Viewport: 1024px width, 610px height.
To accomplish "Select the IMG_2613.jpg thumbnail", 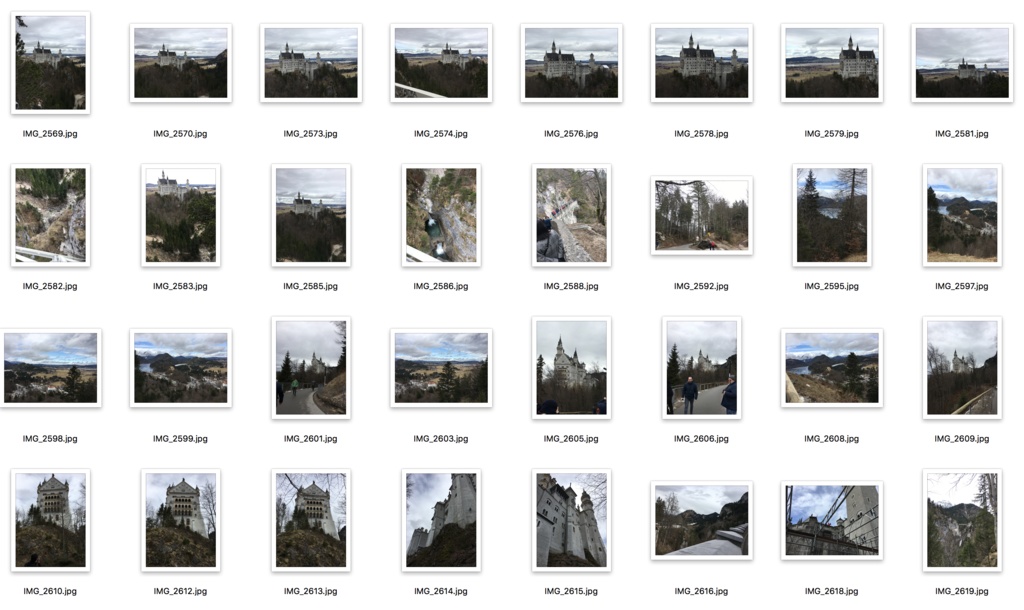I will pos(311,520).
